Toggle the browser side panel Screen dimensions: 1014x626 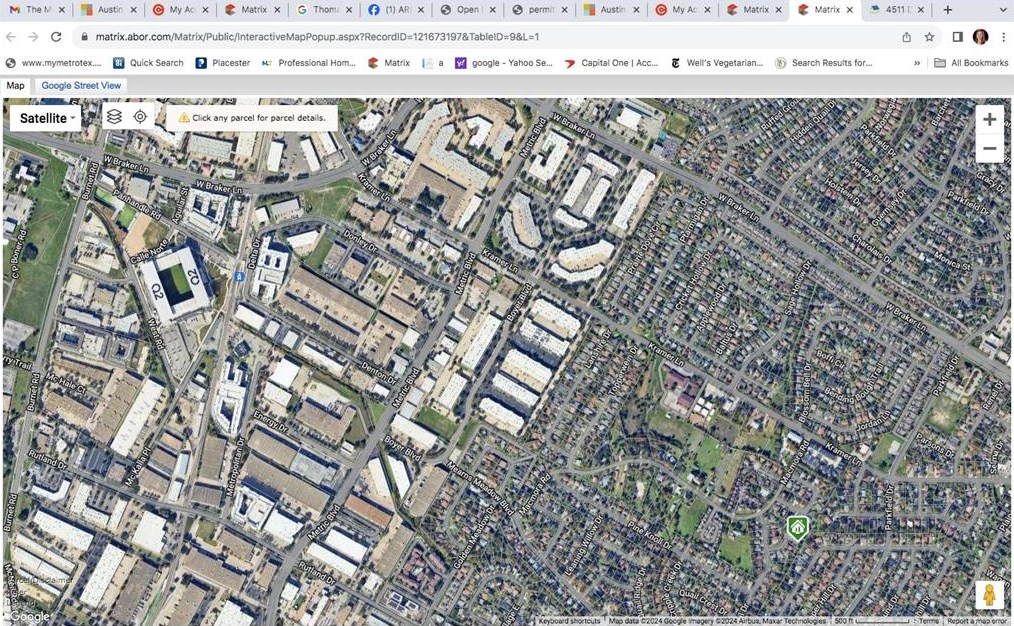pos(957,37)
